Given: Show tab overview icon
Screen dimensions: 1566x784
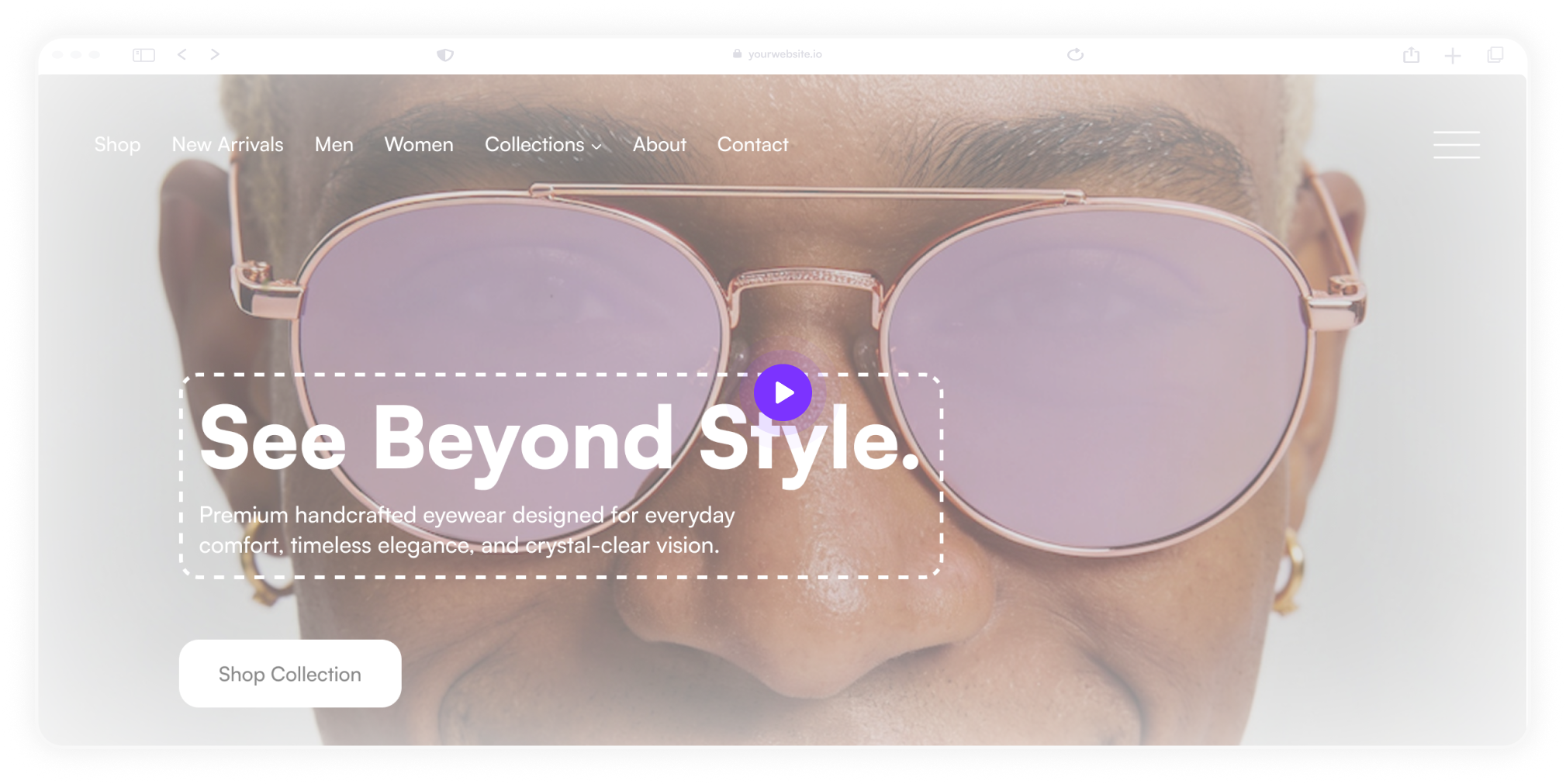Looking at the screenshot, I should tap(1495, 55).
